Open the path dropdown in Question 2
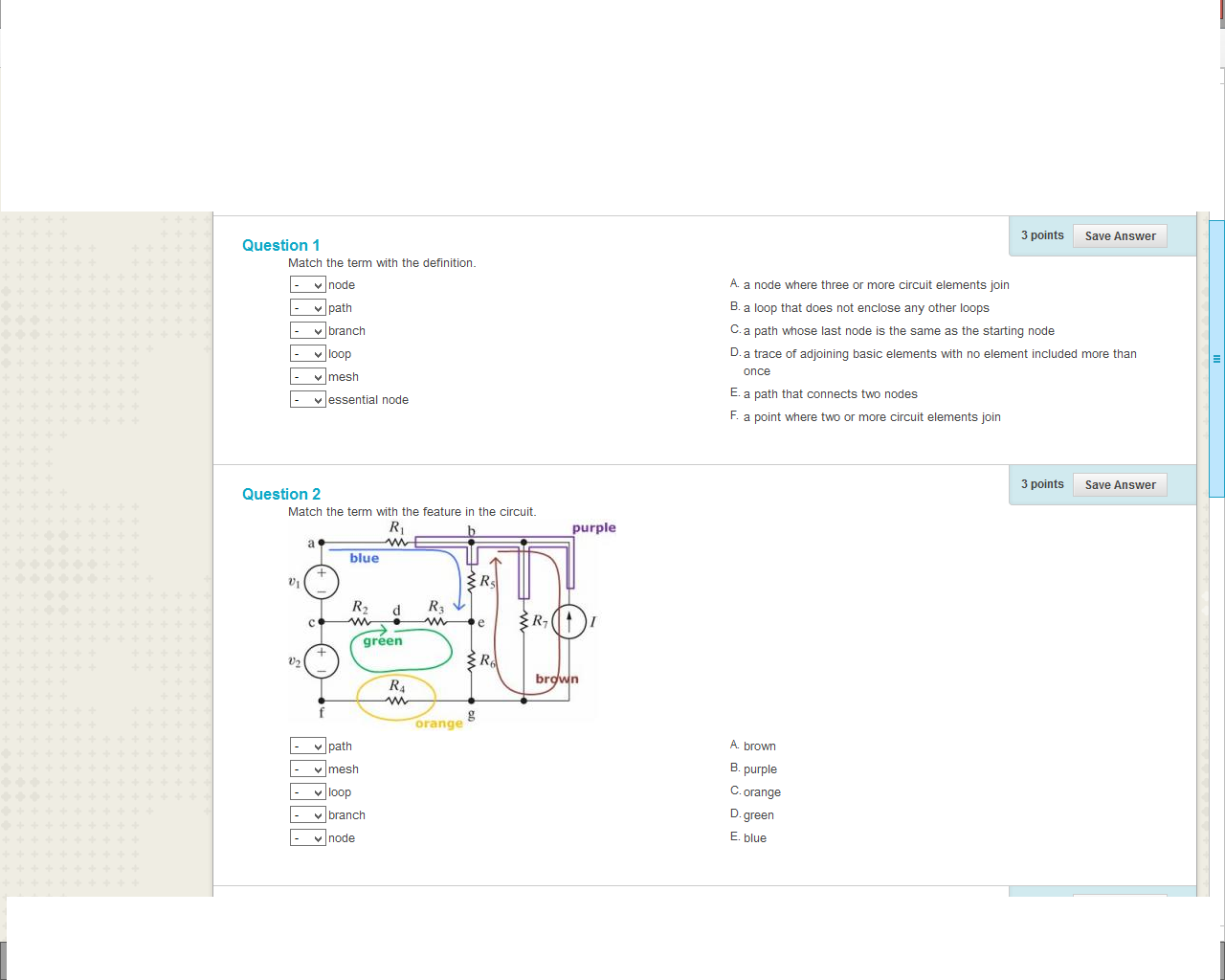Screen dimensions: 1225x980 306,746
